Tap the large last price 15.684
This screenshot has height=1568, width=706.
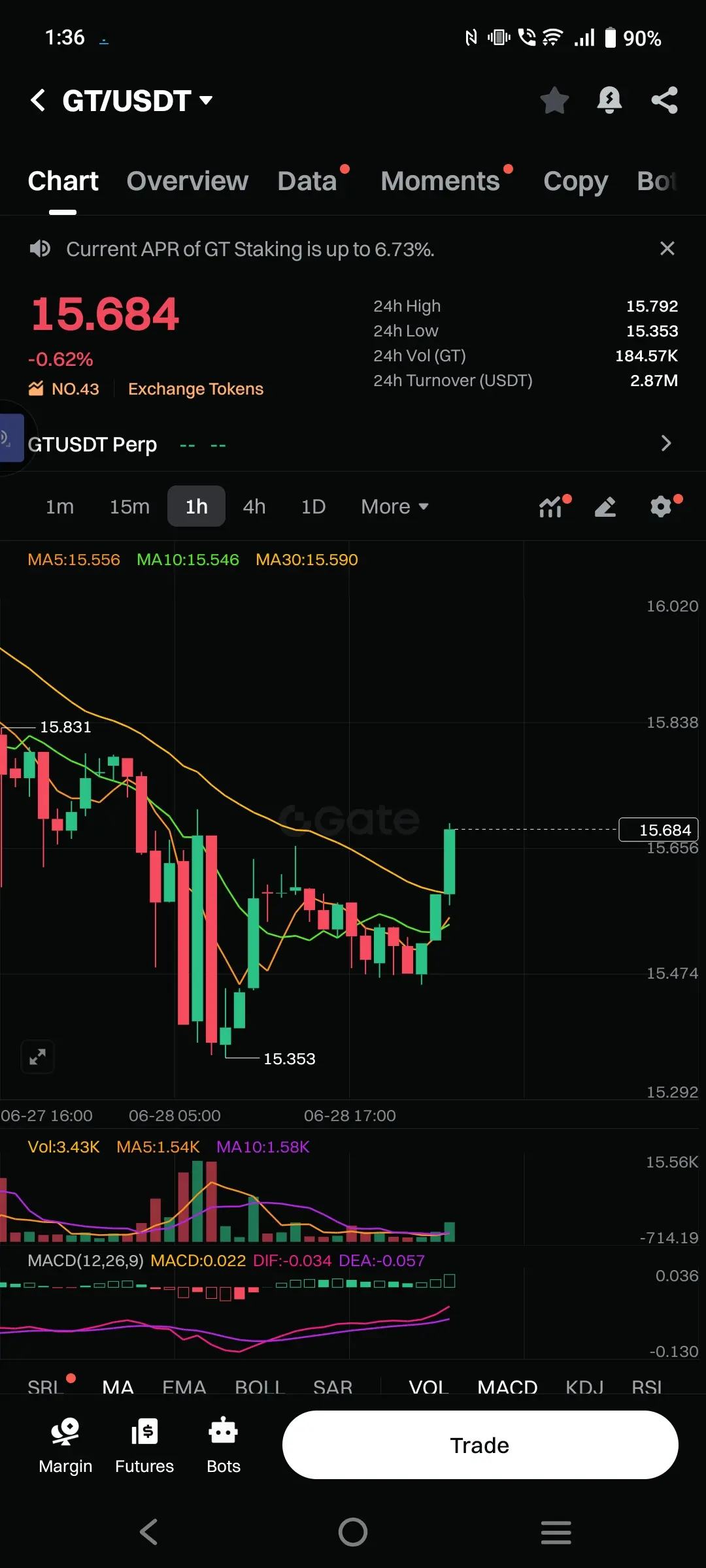(x=105, y=314)
